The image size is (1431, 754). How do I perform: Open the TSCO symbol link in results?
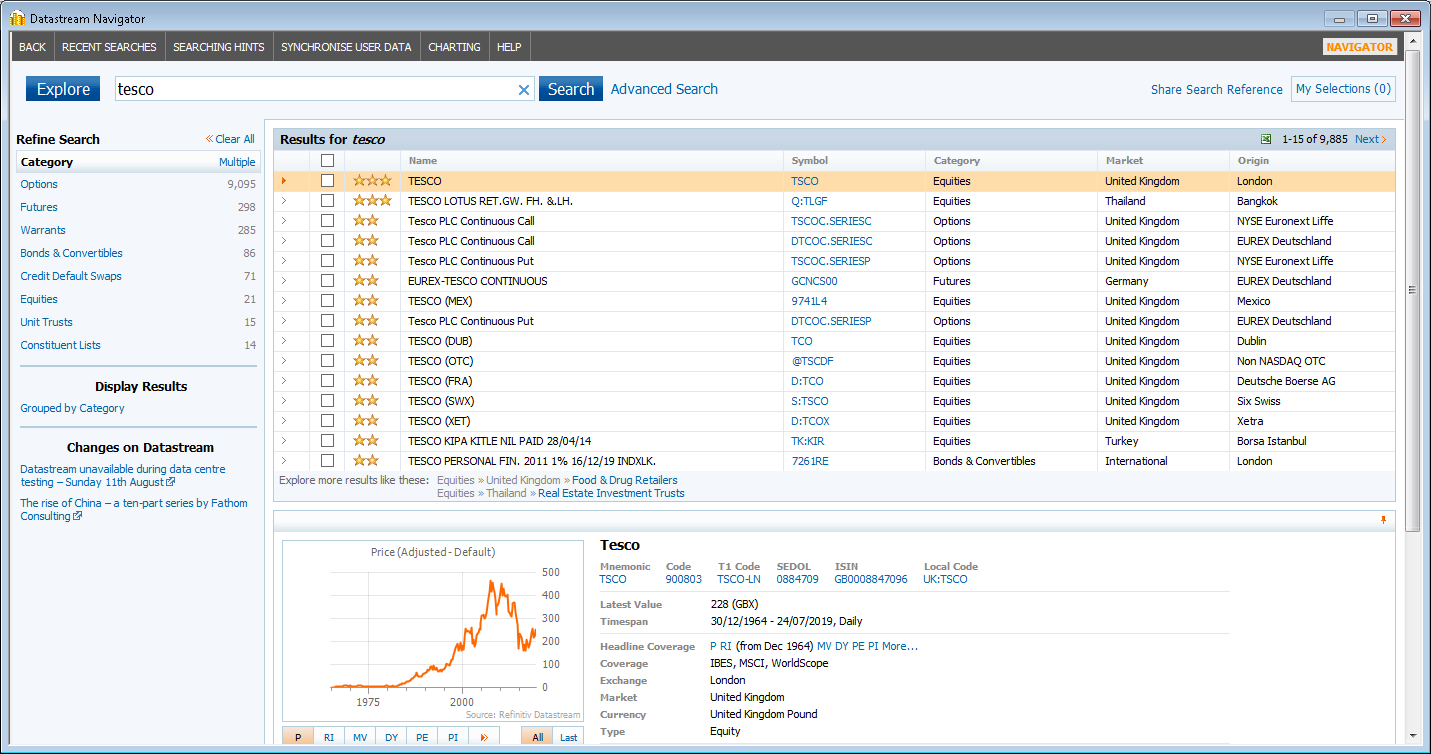coord(805,181)
